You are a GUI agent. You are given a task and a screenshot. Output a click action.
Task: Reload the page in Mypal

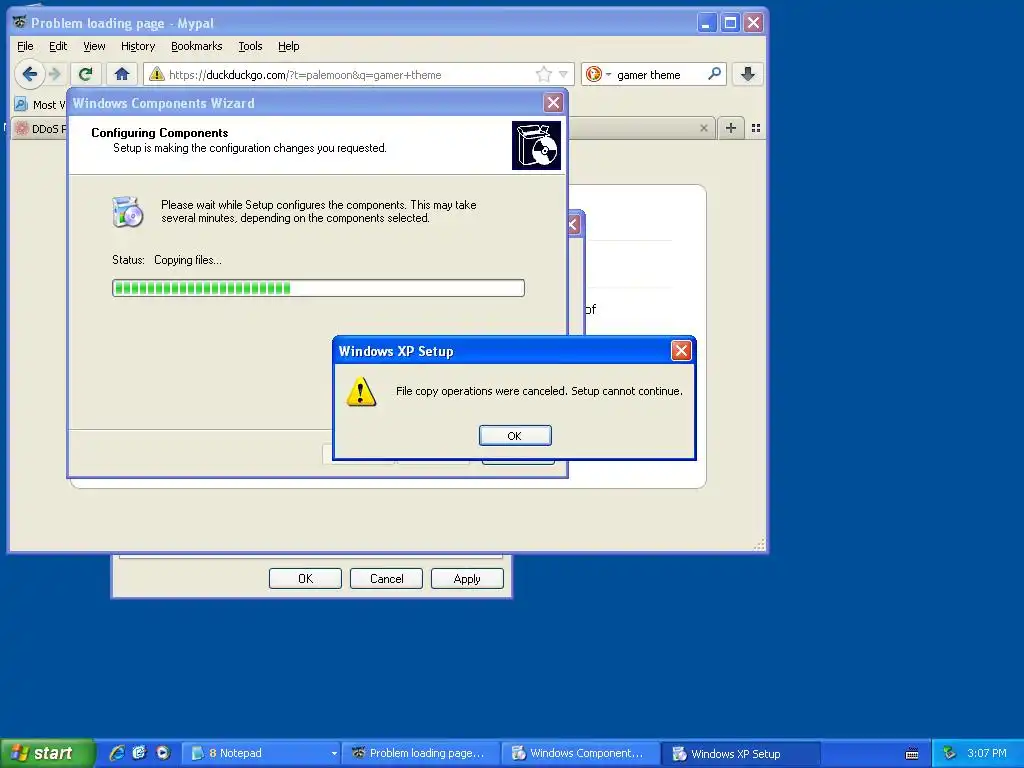(86, 74)
